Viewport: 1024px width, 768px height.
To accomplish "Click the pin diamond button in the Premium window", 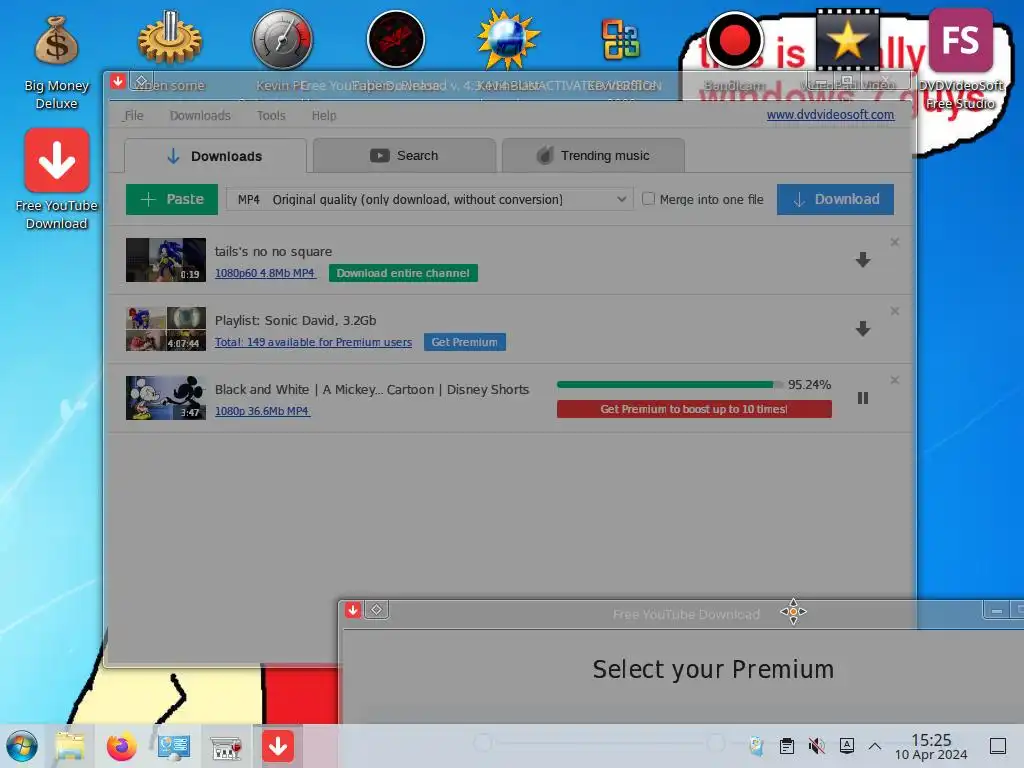I will pyautogui.click(x=376, y=610).
